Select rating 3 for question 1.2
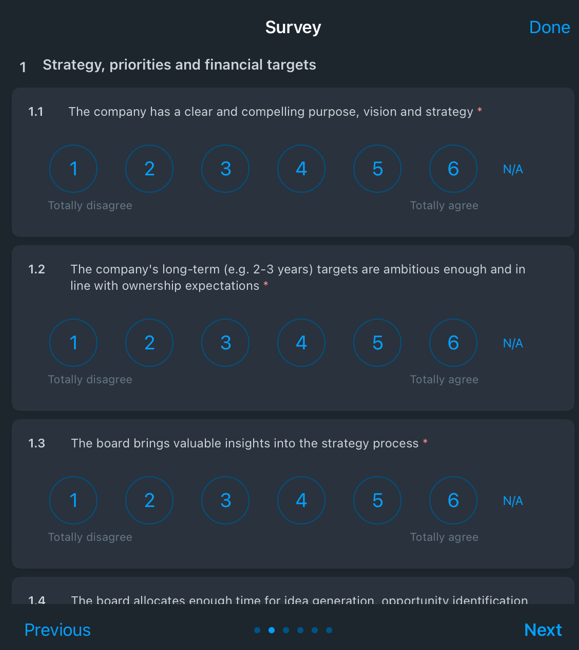579x650 pixels. point(225,343)
